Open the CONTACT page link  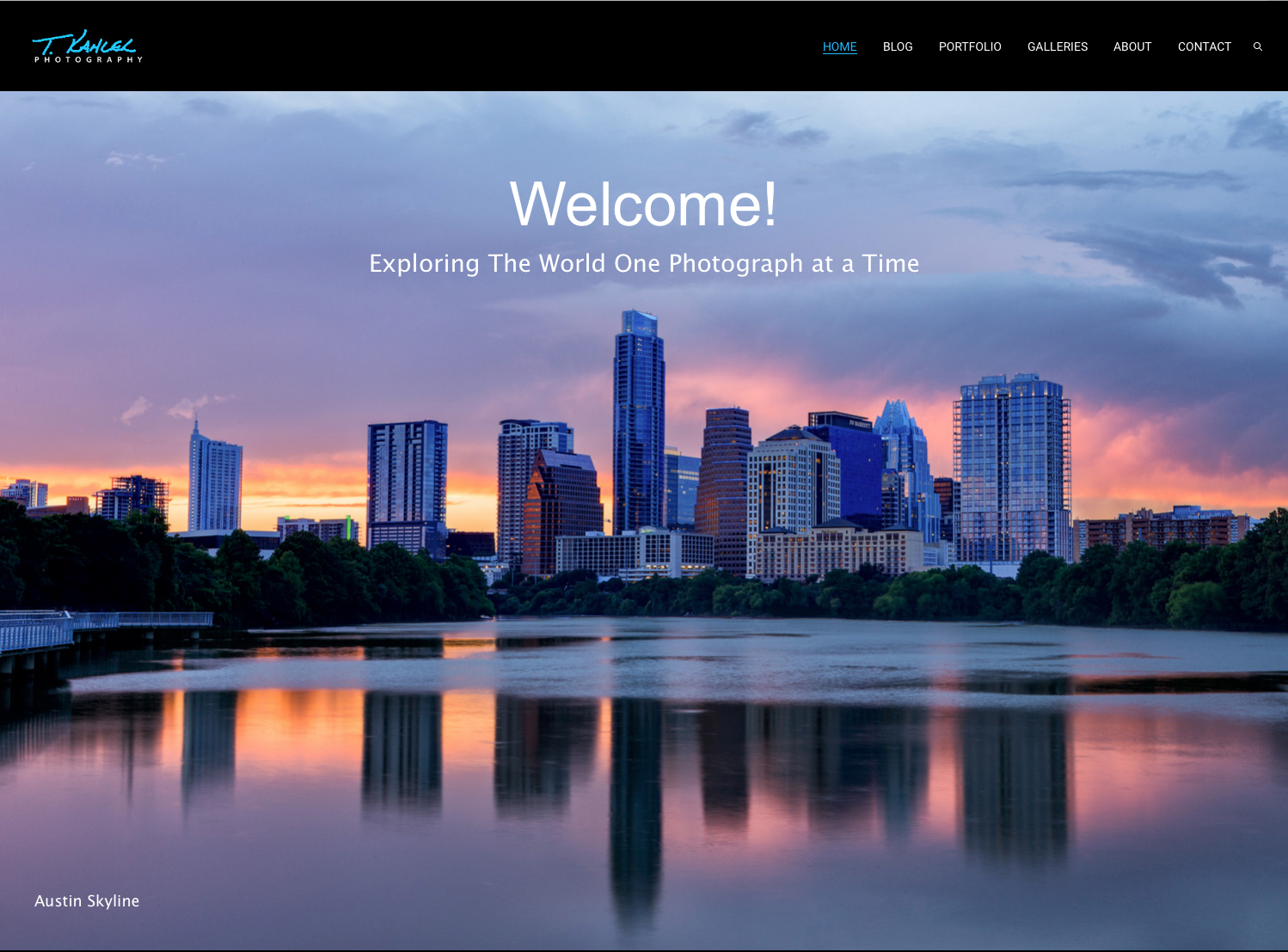1204,46
